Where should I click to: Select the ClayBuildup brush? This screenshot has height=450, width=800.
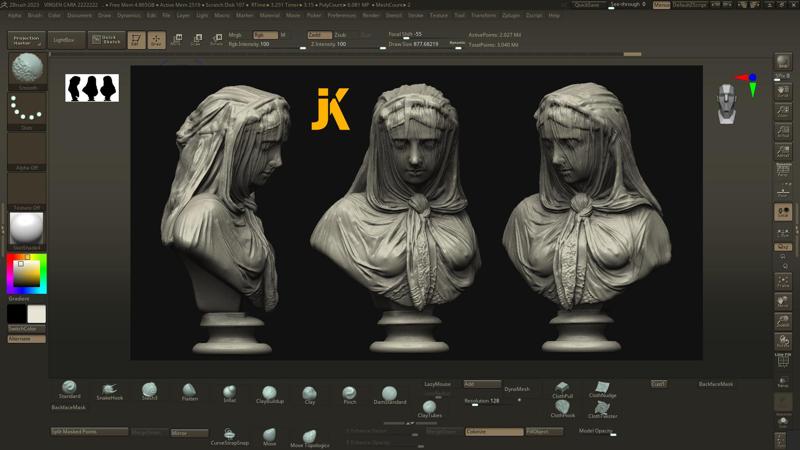click(269, 395)
